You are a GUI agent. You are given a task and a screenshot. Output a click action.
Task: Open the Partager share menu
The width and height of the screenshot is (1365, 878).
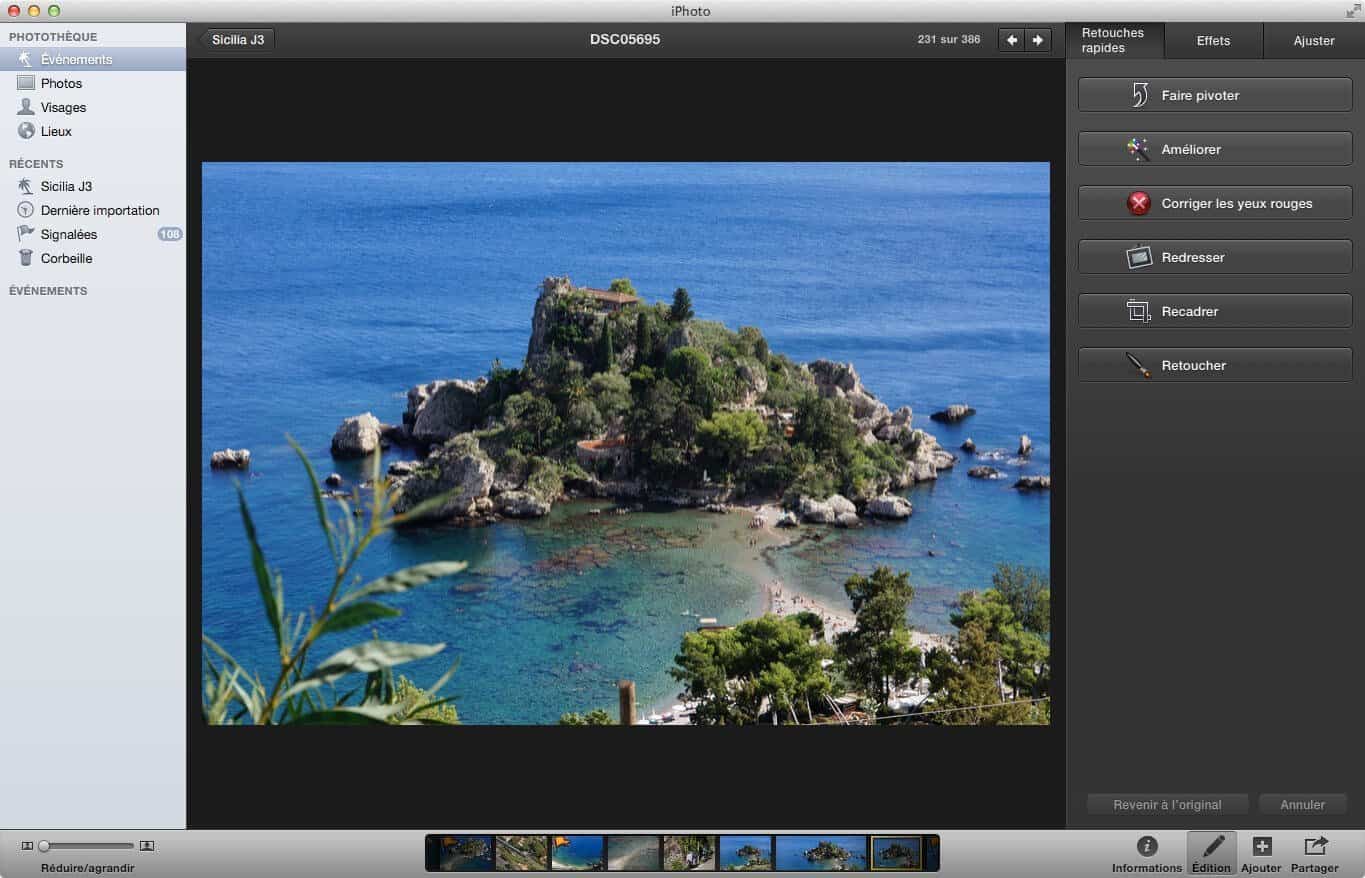pyautogui.click(x=1314, y=853)
